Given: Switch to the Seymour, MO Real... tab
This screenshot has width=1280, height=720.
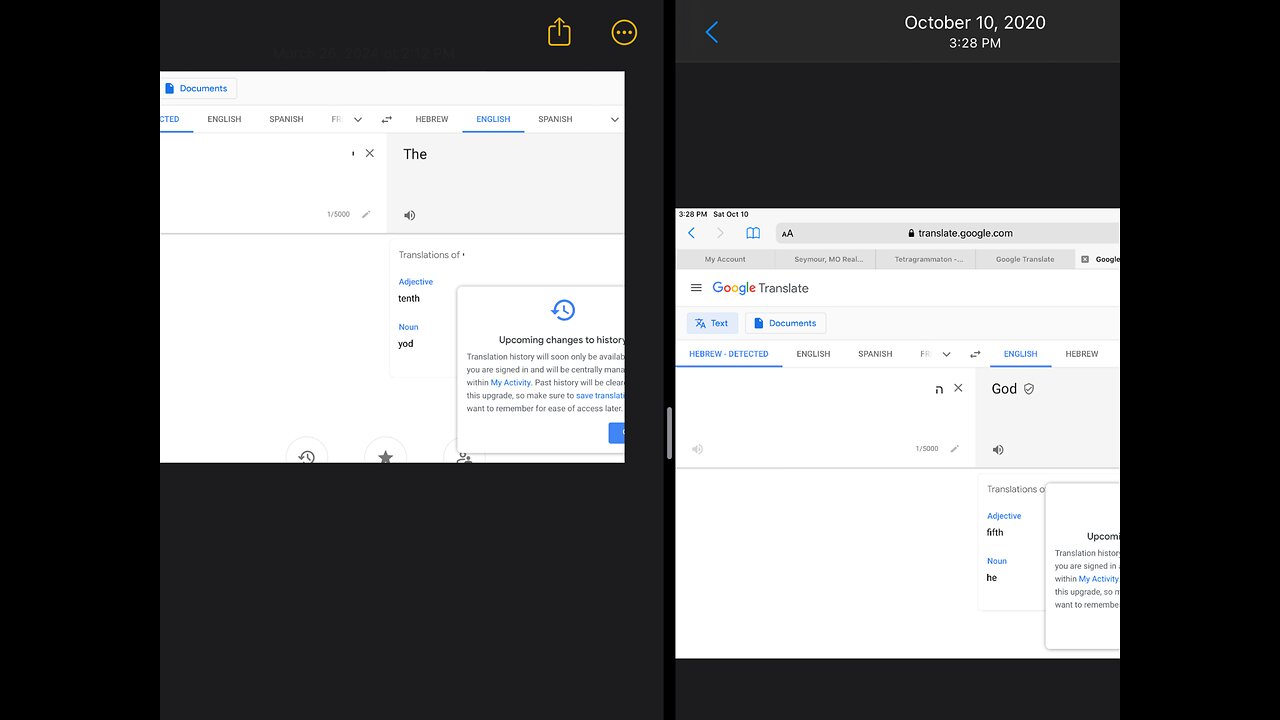Looking at the screenshot, I should (827, 259).
